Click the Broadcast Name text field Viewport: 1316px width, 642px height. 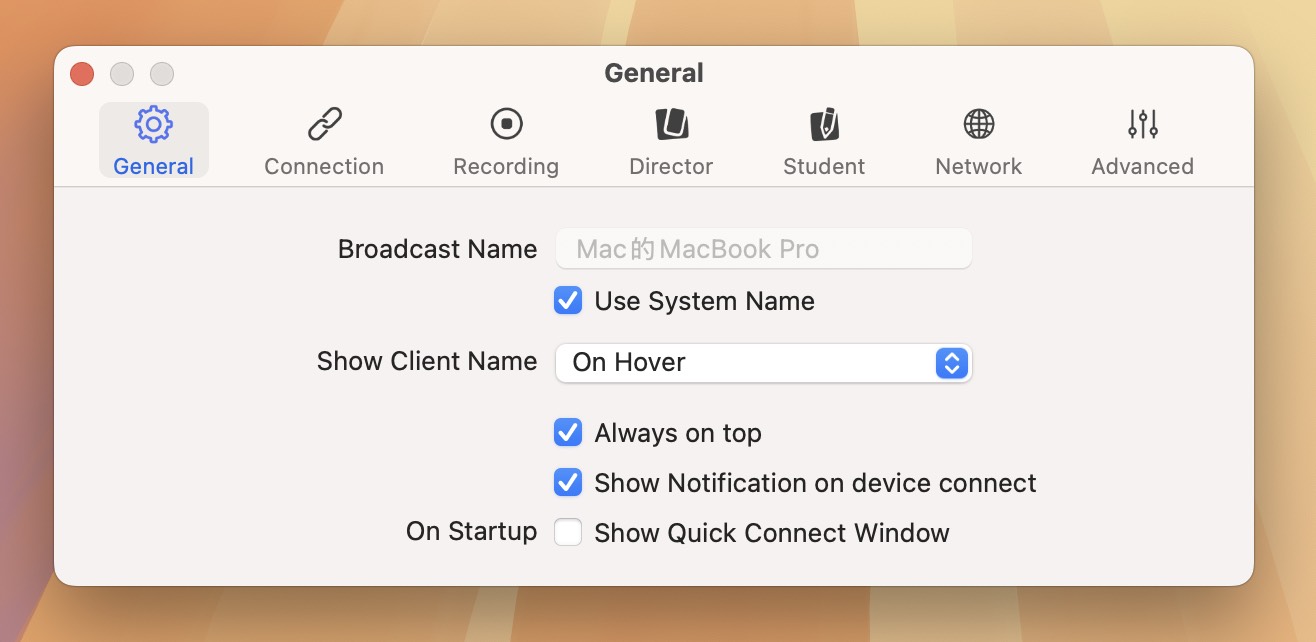[764, 249]
